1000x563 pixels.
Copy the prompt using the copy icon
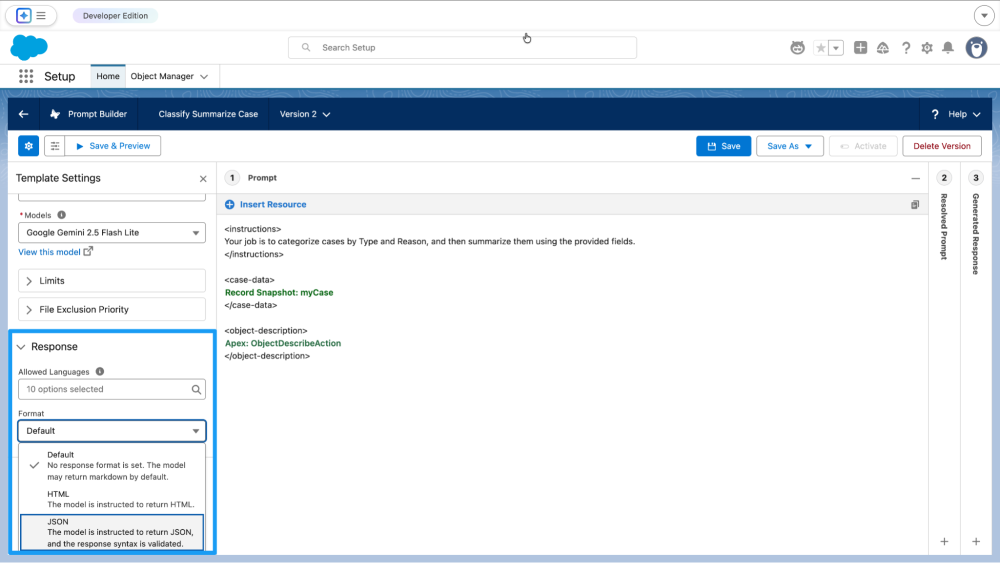(914, 205)
